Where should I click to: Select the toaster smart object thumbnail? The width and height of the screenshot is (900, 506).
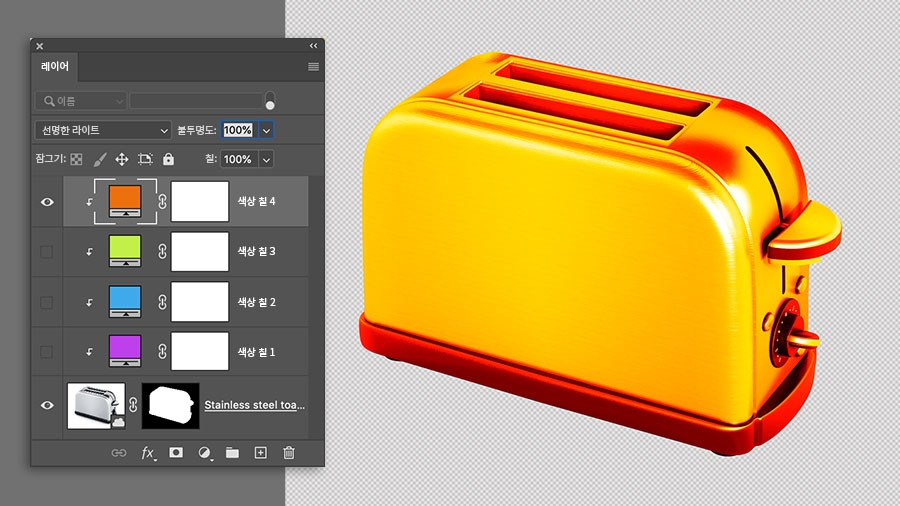point(96,406)
